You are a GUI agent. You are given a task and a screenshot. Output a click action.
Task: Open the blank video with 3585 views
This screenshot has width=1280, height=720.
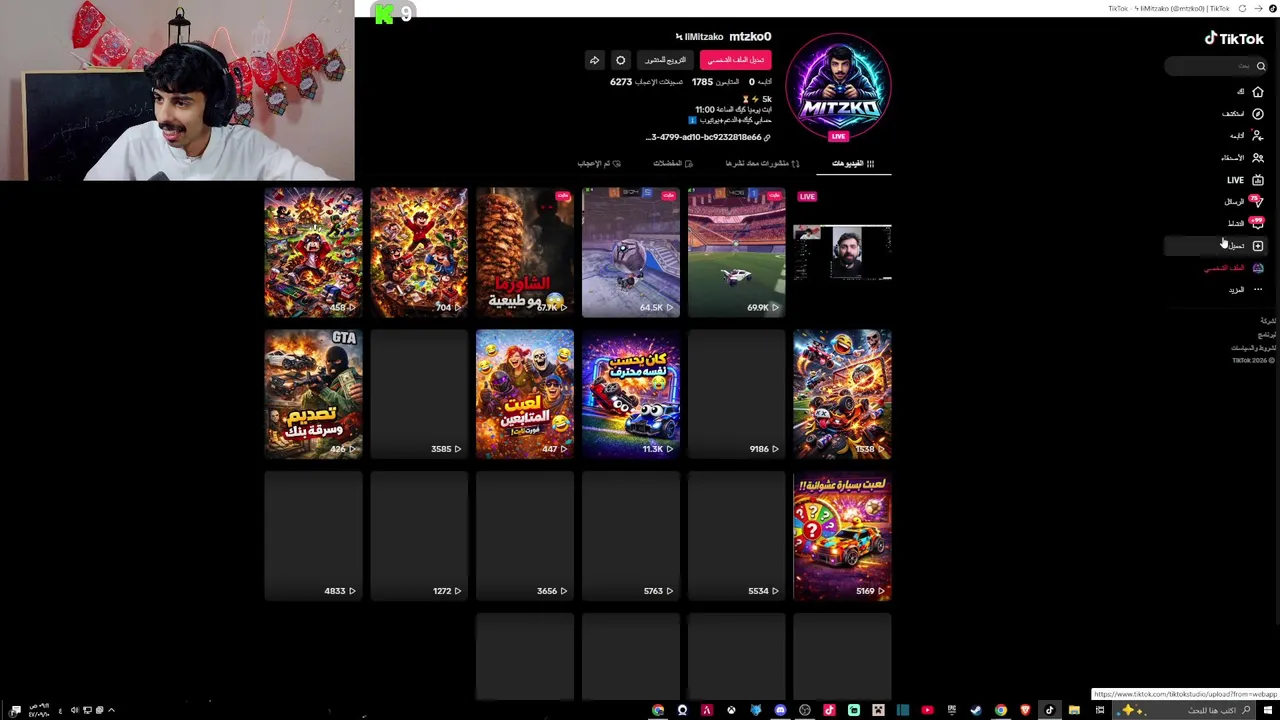coord(419,394)
